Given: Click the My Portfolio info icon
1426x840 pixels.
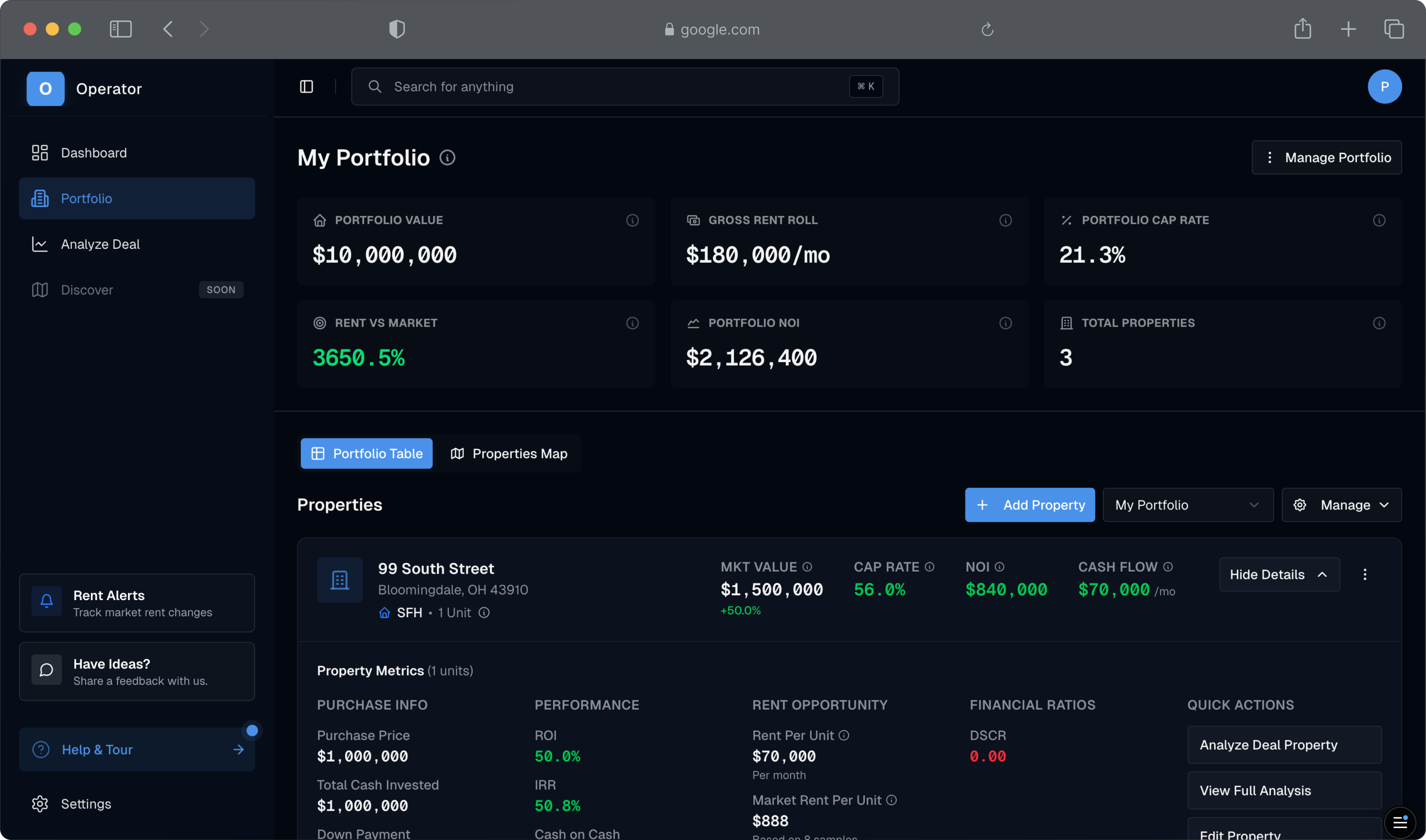Looking at the screenshot, I should coord(447,157).
